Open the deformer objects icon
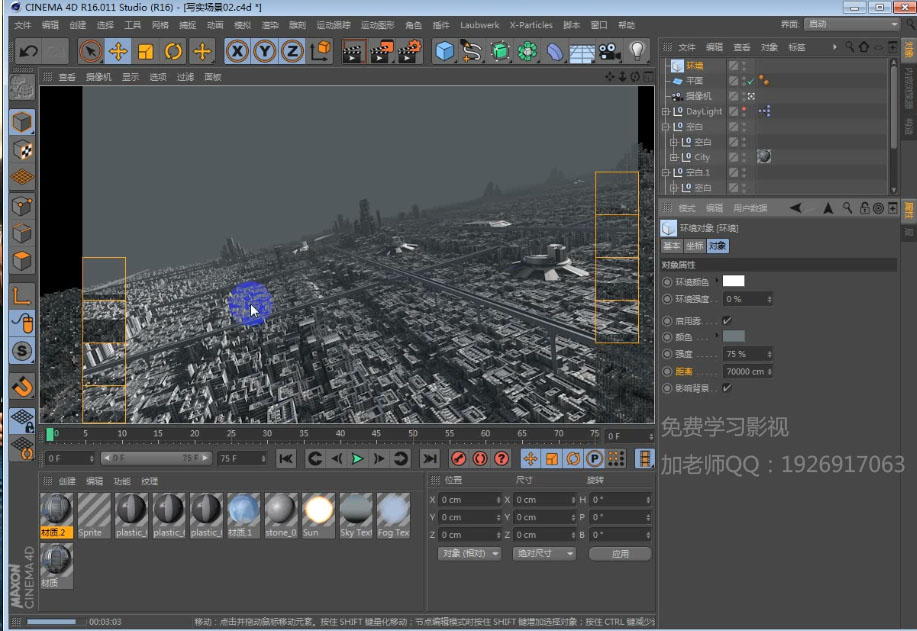917x631 pixels. pyautogui.click(x=554, y=51)
